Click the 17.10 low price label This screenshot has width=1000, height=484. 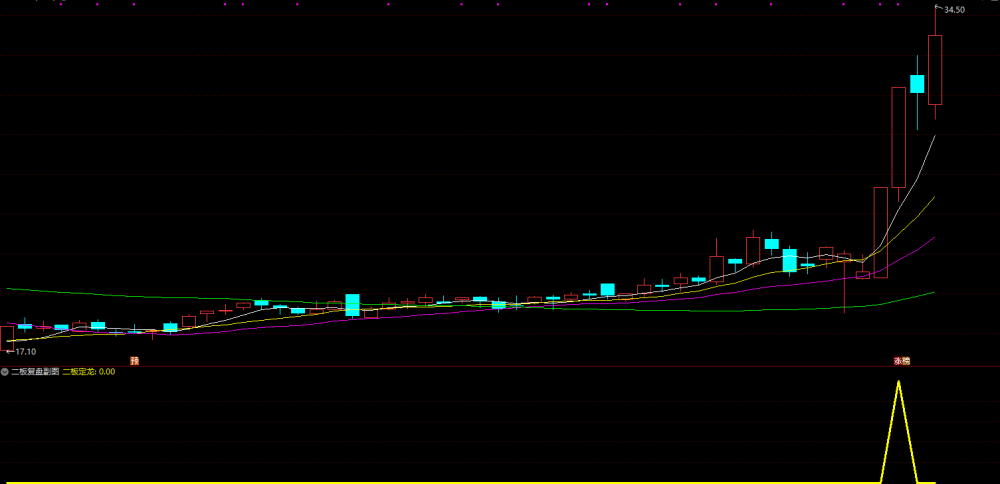click(x=26, y=351)
